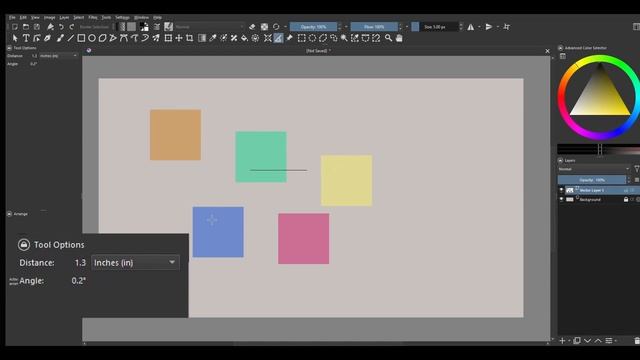The height and width of the screenshot is (360, 640).
Task: Hide the Background layer eye icon
Action: pyautogui.click(x=561, y=199)
